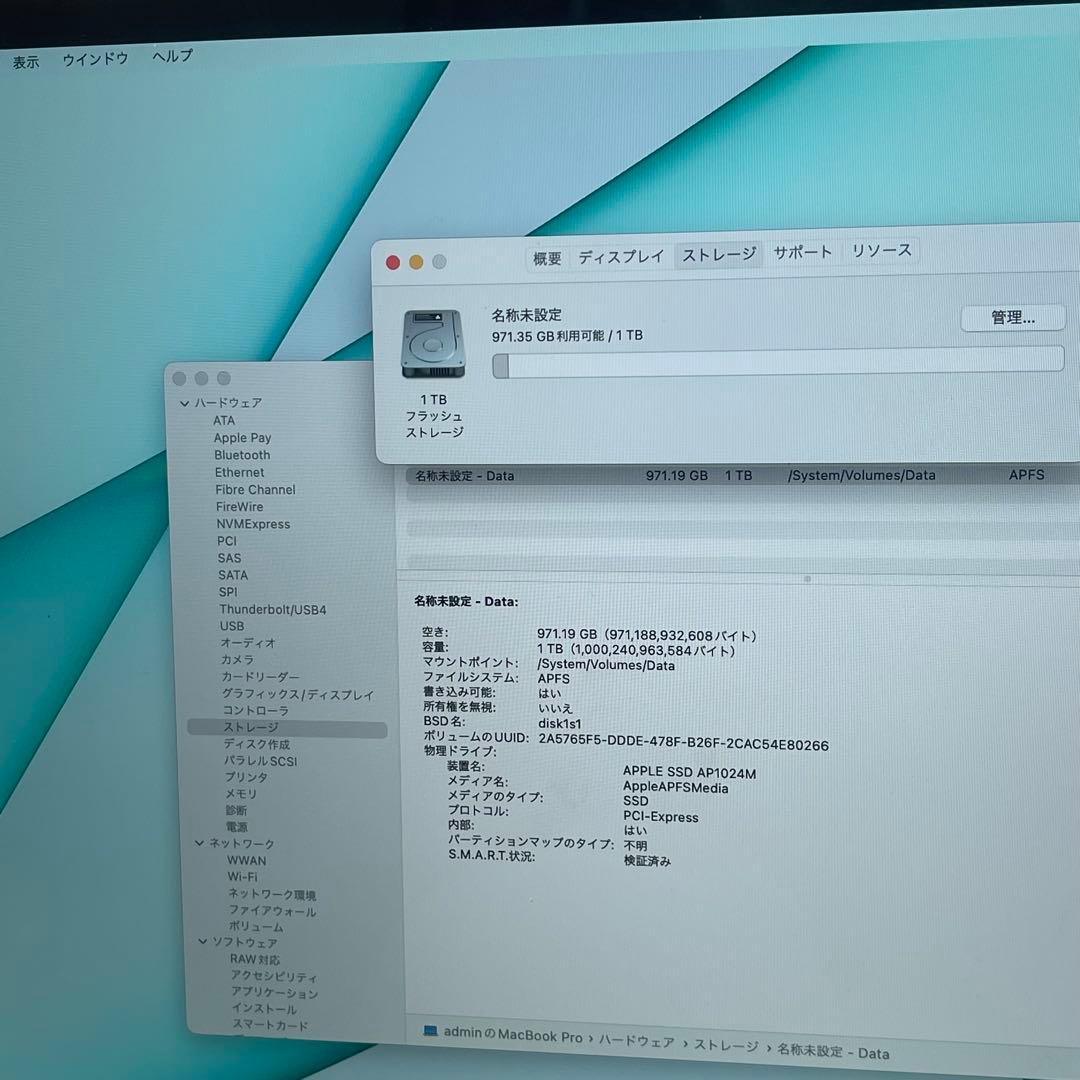This screenshot has width=1080, height=1080.
Task: Select SATA in the hardware sidebar
Action: (x=232, y=575)
